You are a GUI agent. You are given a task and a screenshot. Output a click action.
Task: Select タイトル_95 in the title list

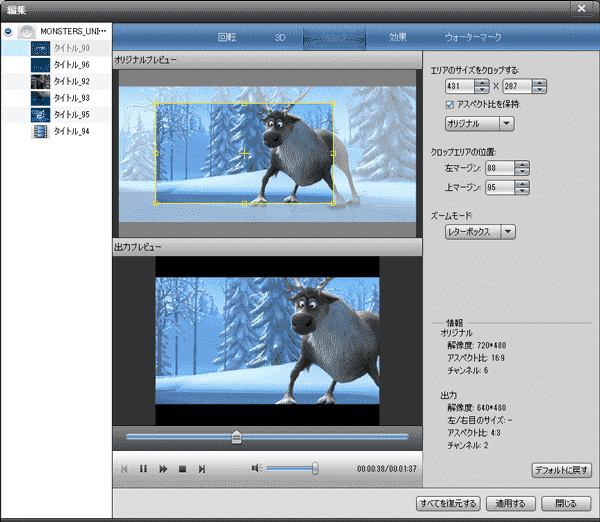[71, 114]
